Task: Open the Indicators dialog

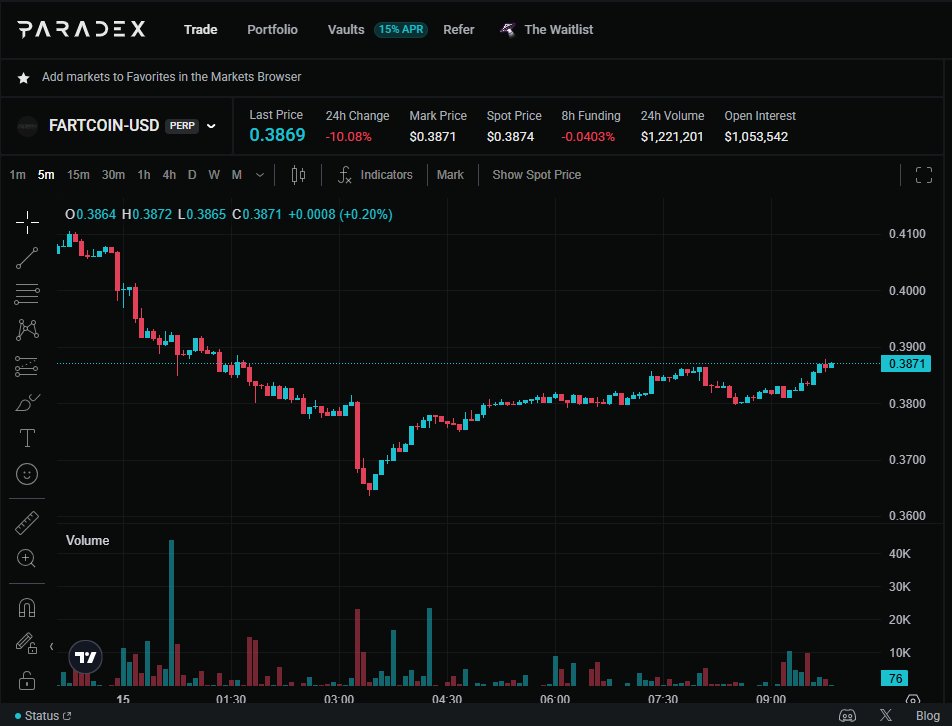Action: (x=375, y=175)
